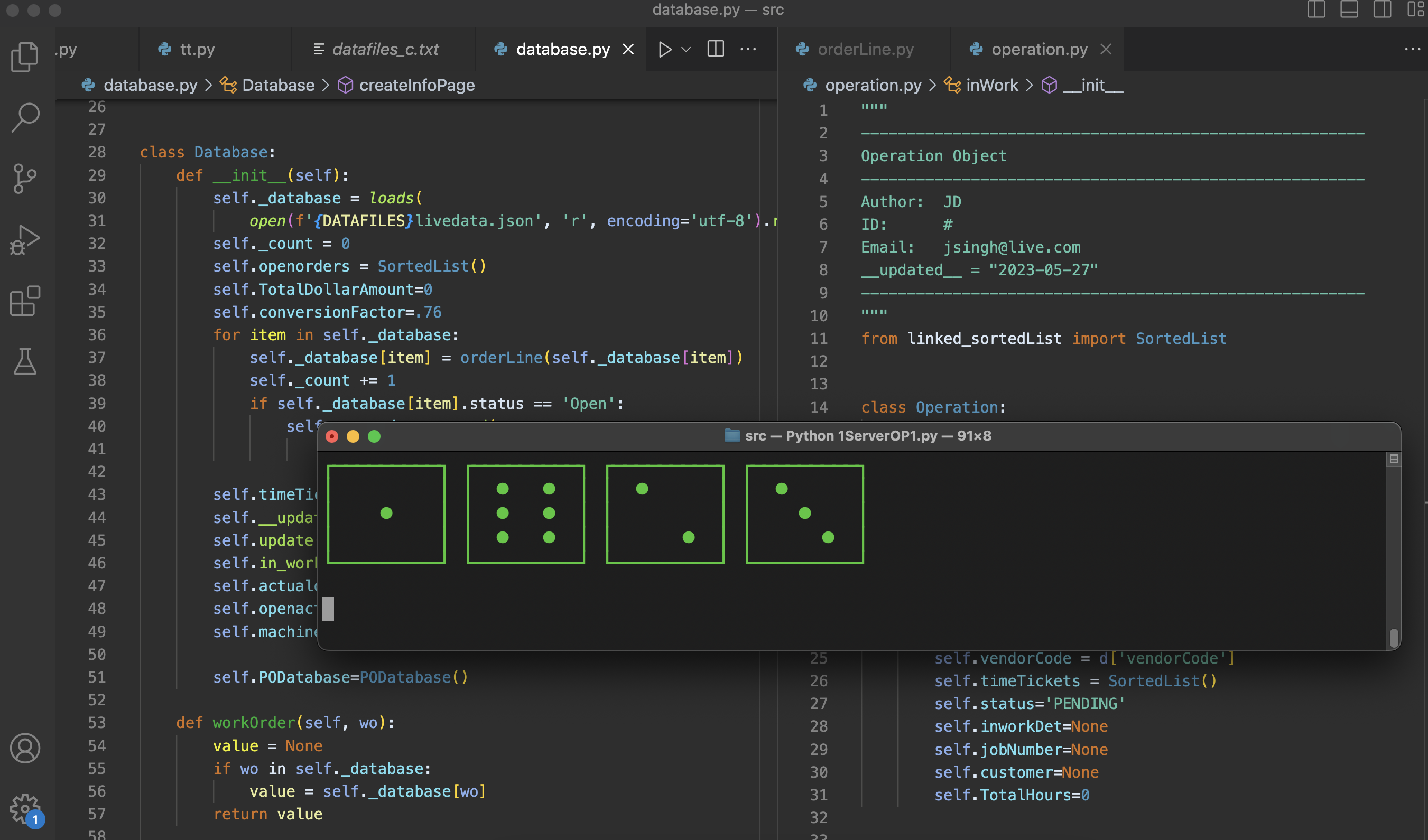
Task: Open run options dropdown arrow
Action: point(685,49)
